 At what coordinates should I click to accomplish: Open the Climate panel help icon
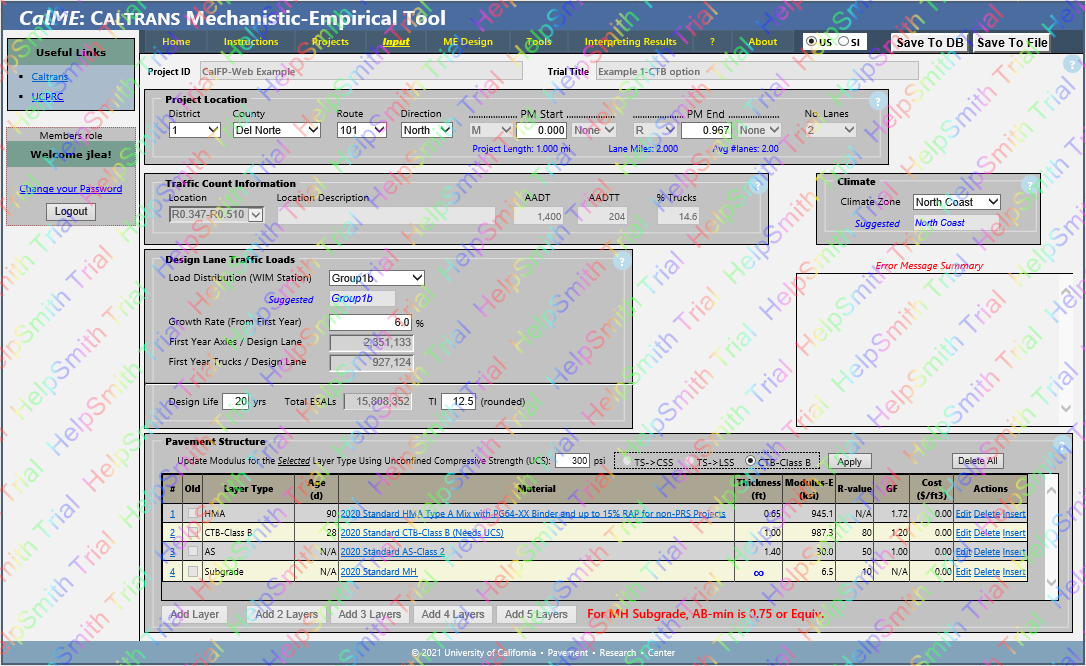1029,186
